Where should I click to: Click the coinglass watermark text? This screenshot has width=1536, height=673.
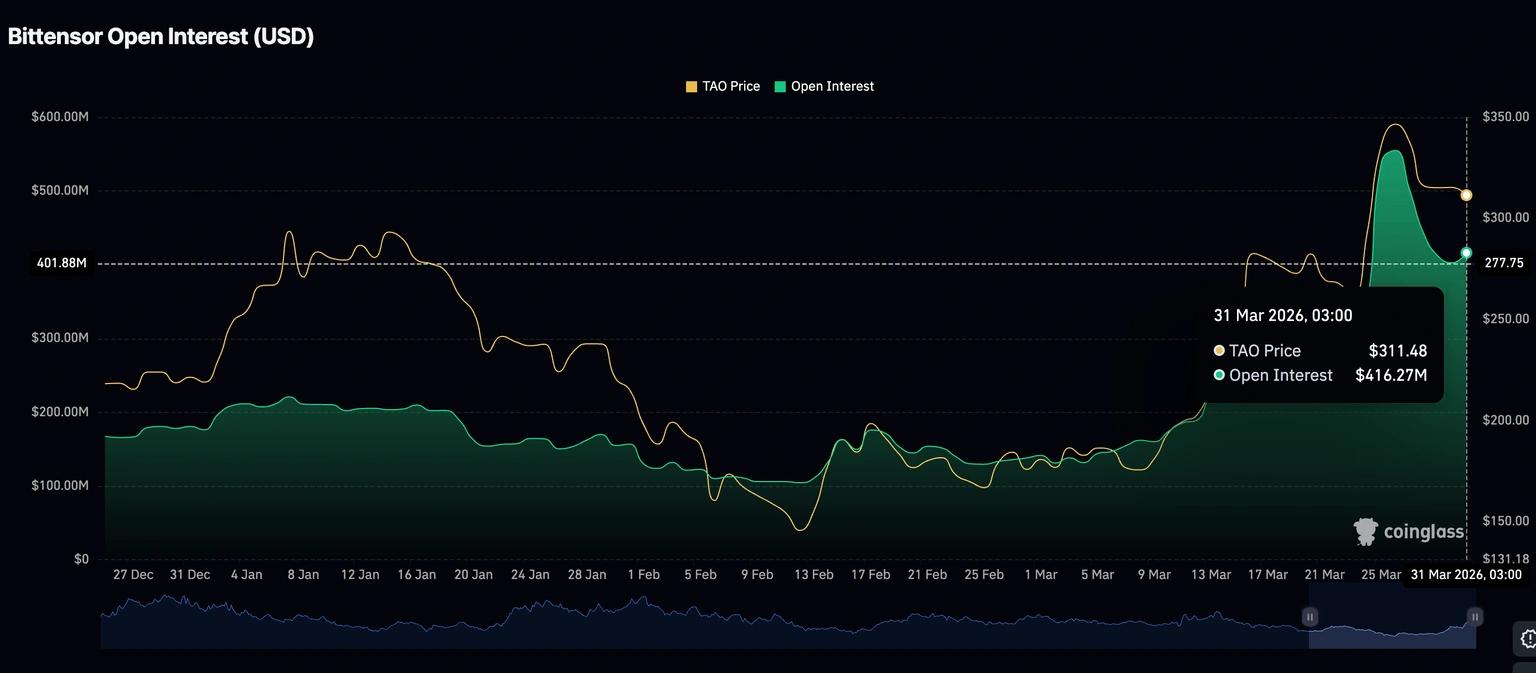point(1423,532)
